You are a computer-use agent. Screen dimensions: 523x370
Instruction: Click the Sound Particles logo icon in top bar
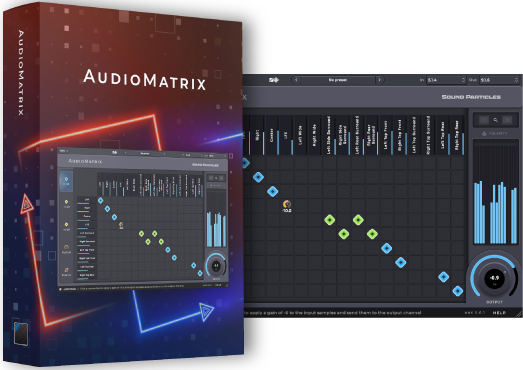tap(274, 80)
